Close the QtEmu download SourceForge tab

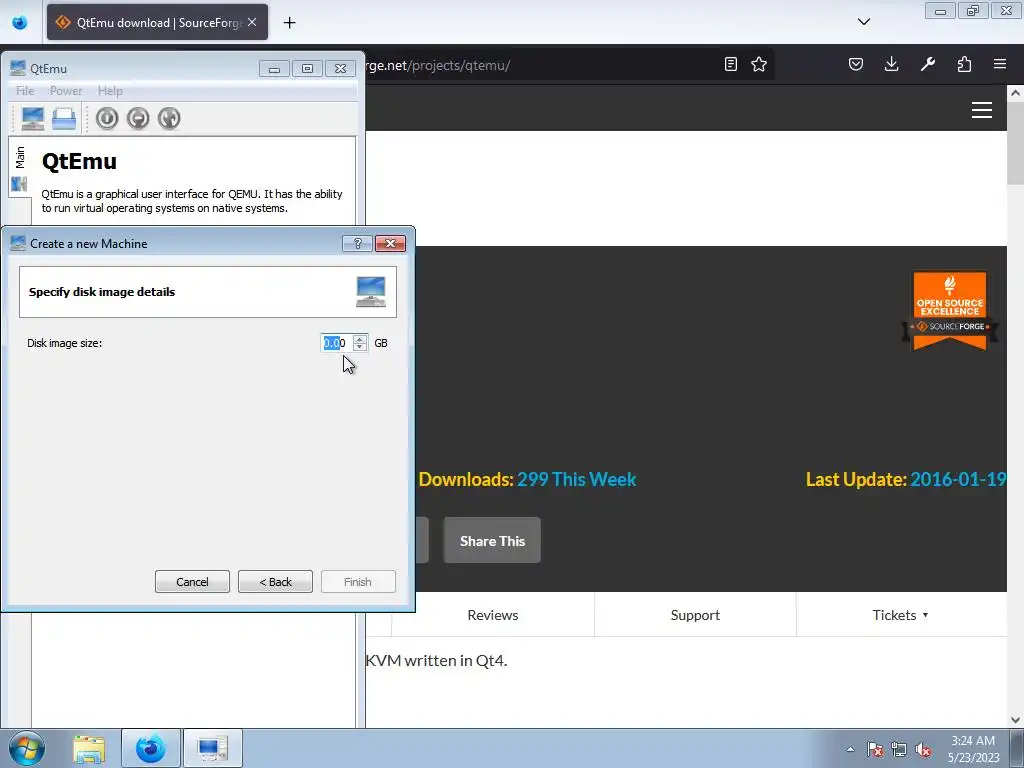pyautogui.click(x=252, y=22)
